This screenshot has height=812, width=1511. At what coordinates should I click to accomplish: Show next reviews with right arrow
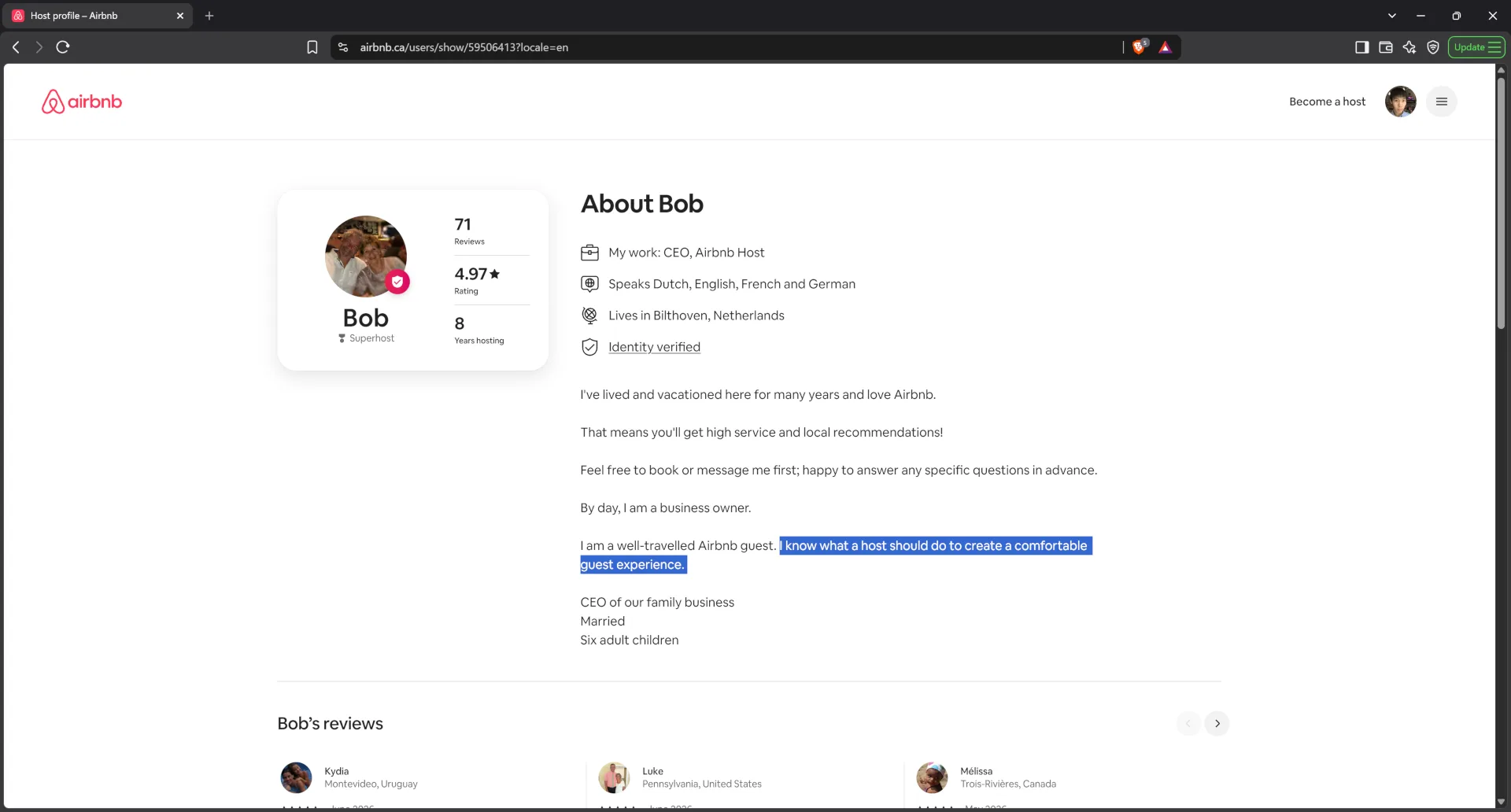pyautogui.click(x=1217, y=724)
